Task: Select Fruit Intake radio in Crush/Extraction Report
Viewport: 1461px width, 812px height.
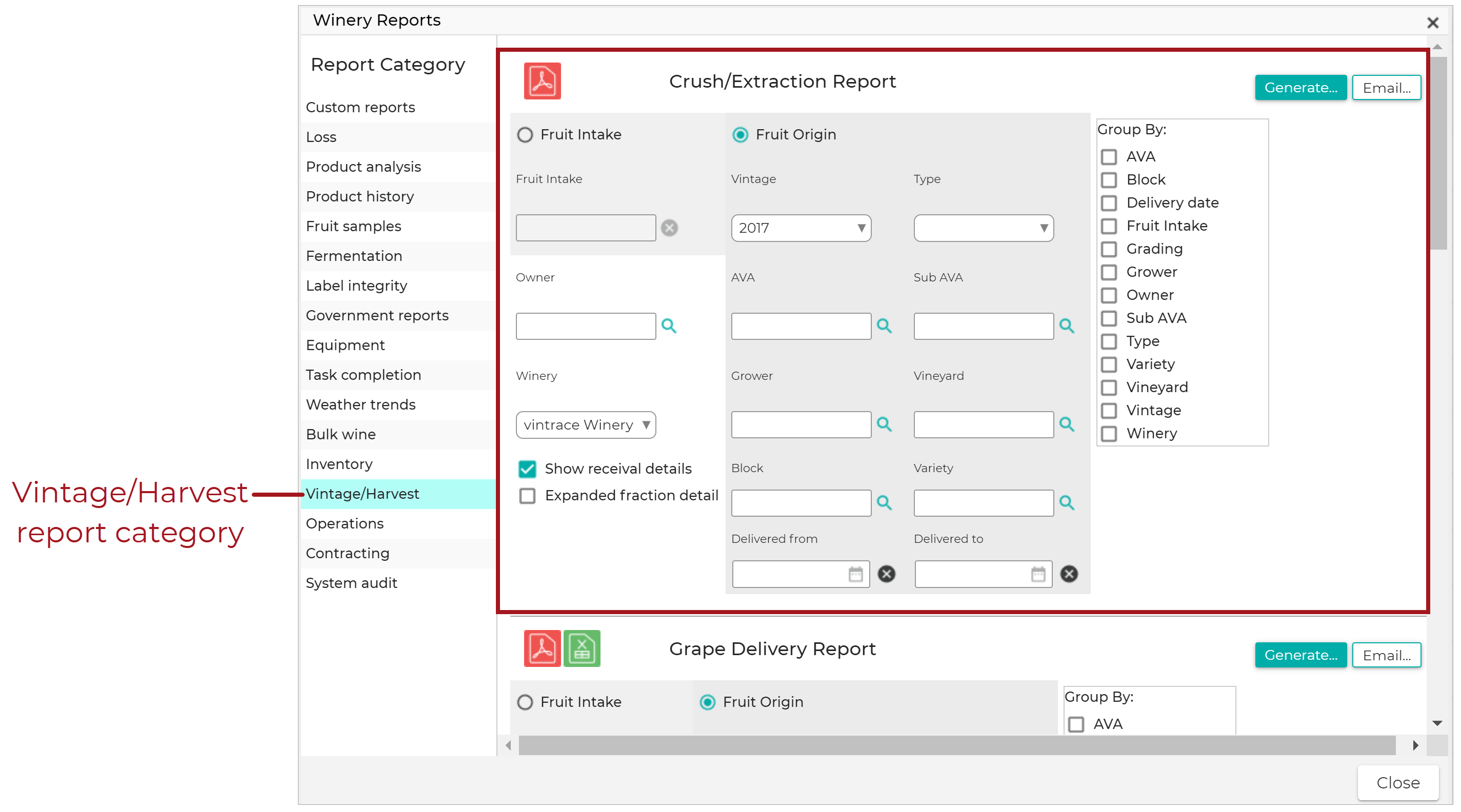Action: pos(525,135)
